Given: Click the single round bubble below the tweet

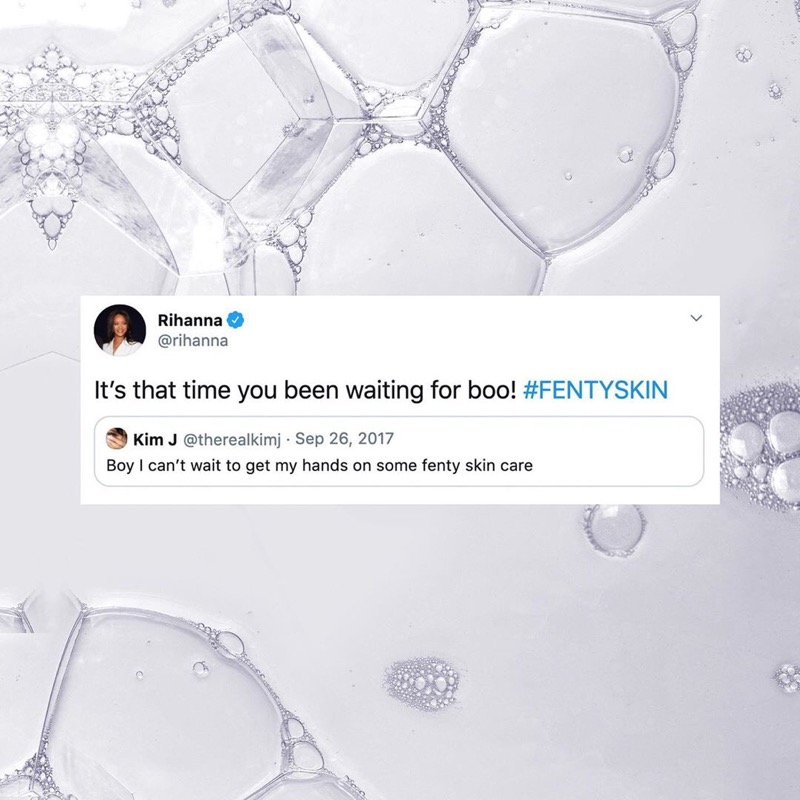Looking at the screenshot, I should [x=614, y=530].
